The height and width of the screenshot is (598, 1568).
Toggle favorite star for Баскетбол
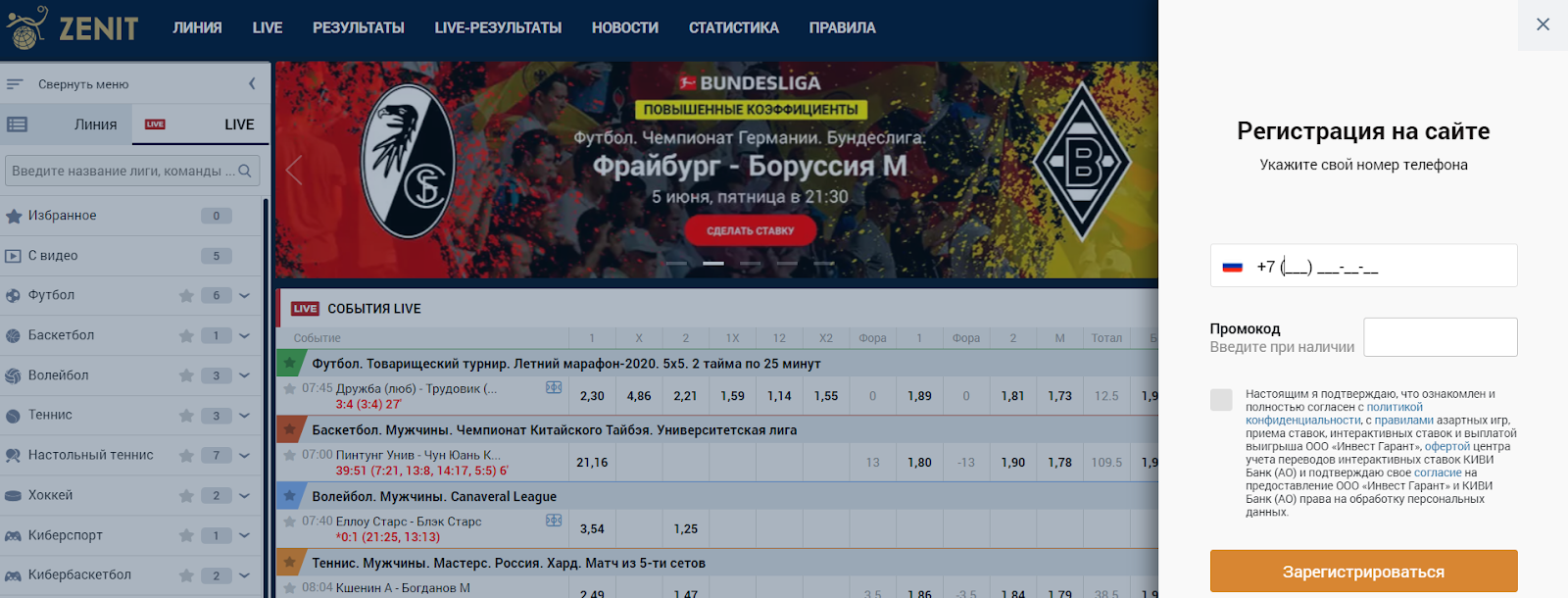[186, 335]
